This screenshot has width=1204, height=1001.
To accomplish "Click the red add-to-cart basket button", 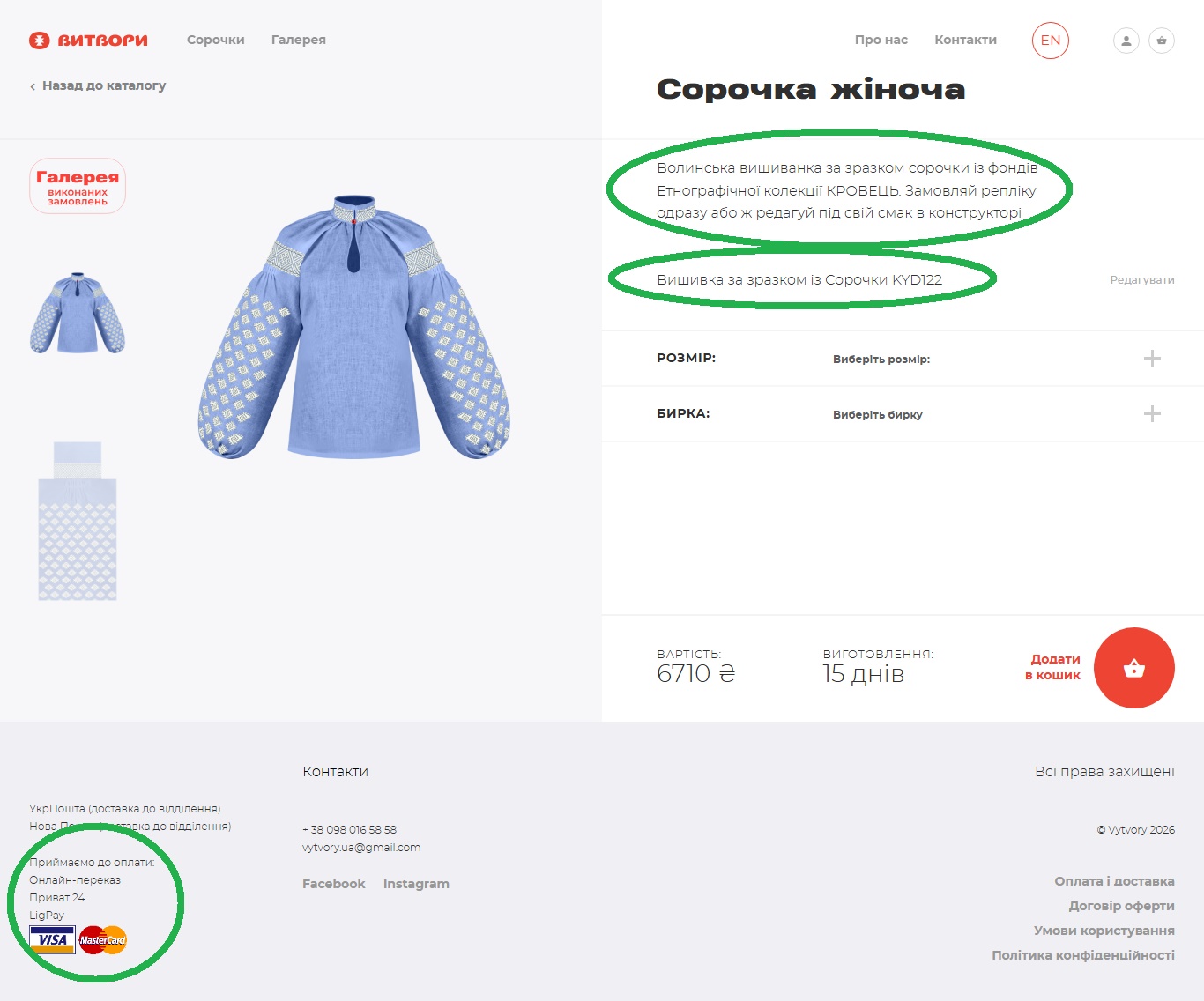I will click(1133, 668).
